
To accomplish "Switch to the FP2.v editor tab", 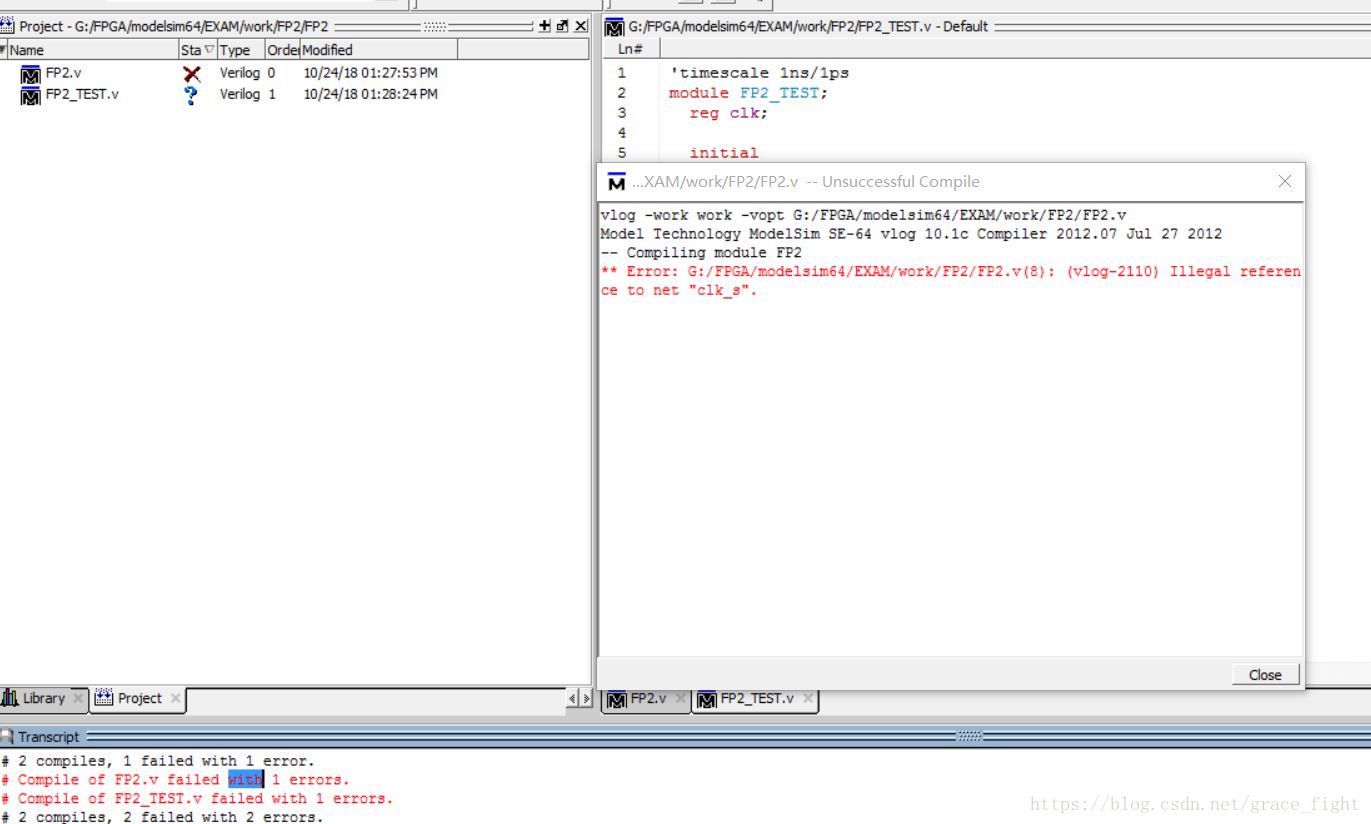I will click(x=647, y=699).
